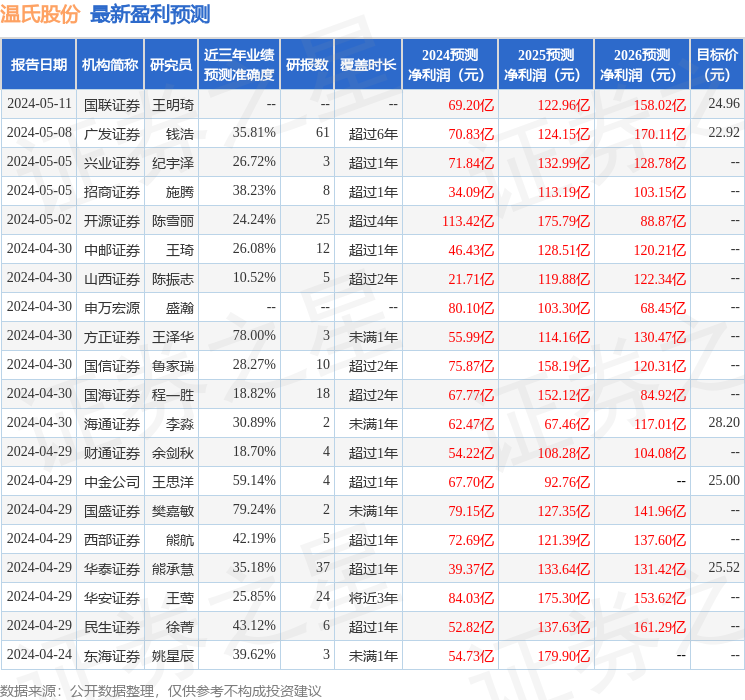The height and width of the screenshot is (700, 745).
Task: Click the target price 28.20
Action: coord(724,422)
